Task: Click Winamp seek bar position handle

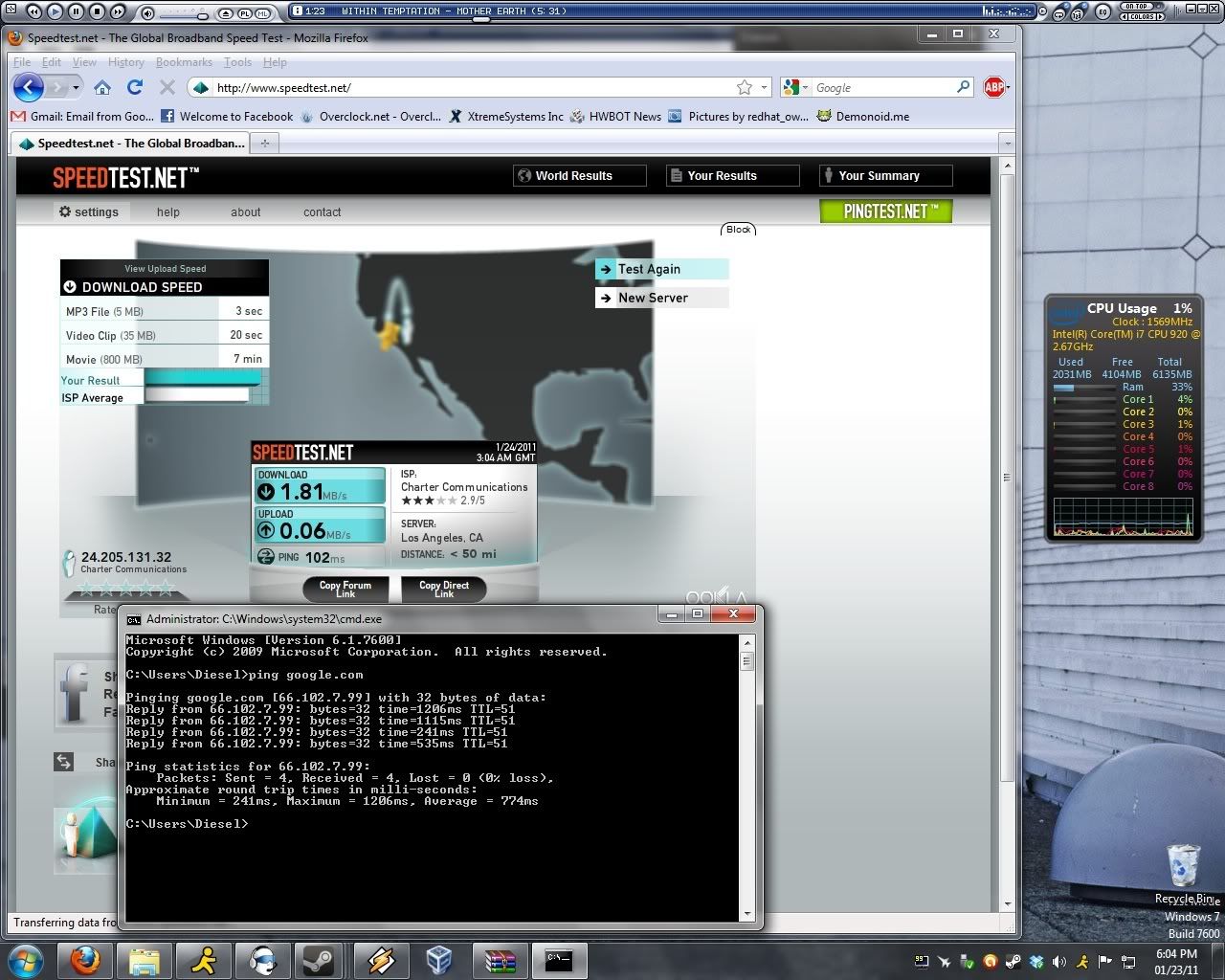Action: click(480, 19)
